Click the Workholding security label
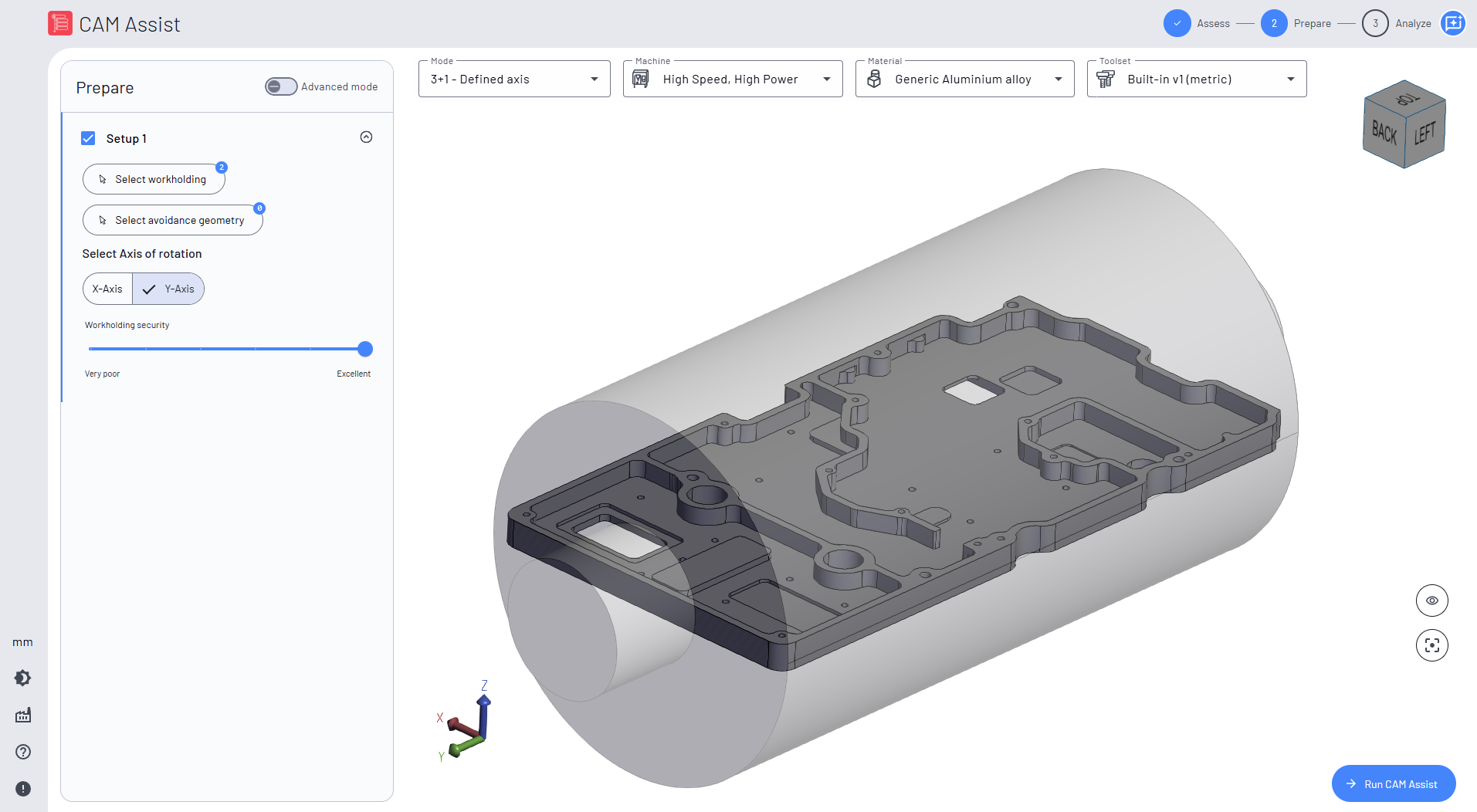 pyautogui.click(x=127, y=325)
